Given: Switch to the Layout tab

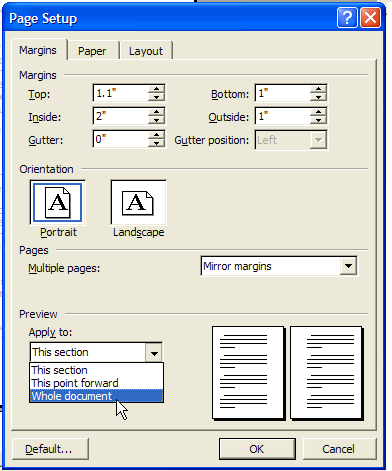Looking at the screenshot, I should coord(146,51).
